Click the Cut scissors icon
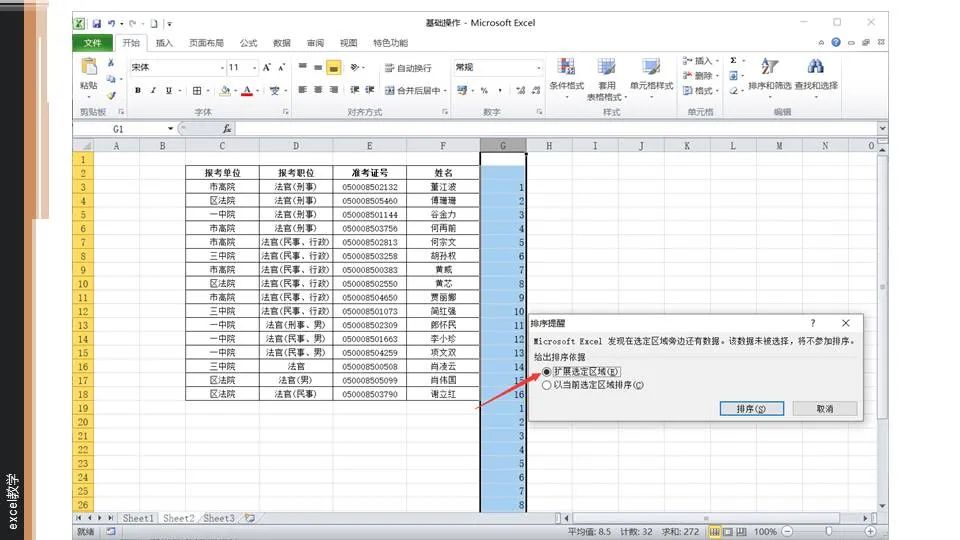This screenshot has height=540, width=960. pyautogui.click(x=111, y=62)
